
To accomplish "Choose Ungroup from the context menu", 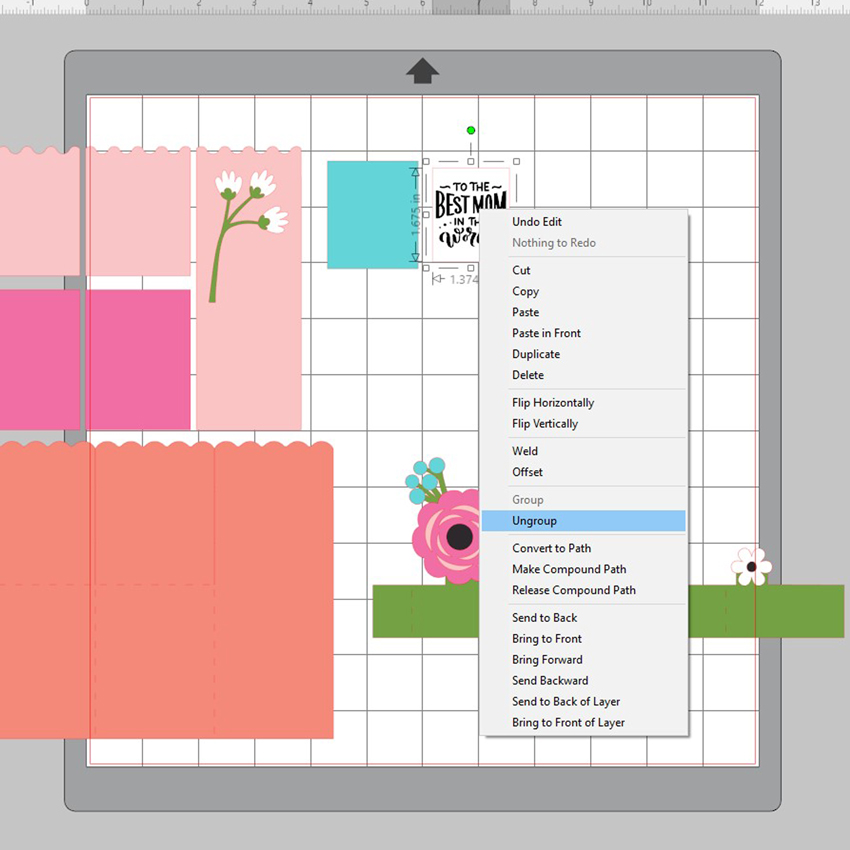I will coord(535,521).
